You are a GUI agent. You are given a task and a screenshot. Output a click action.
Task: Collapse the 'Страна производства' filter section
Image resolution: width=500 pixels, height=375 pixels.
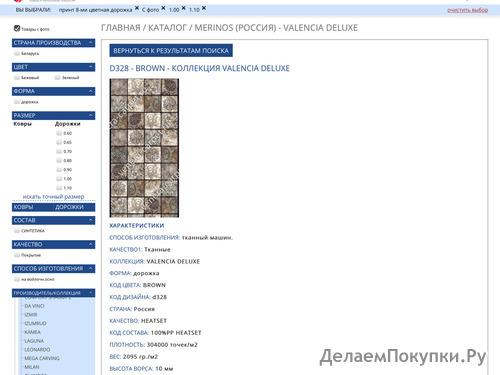[90, 43]
